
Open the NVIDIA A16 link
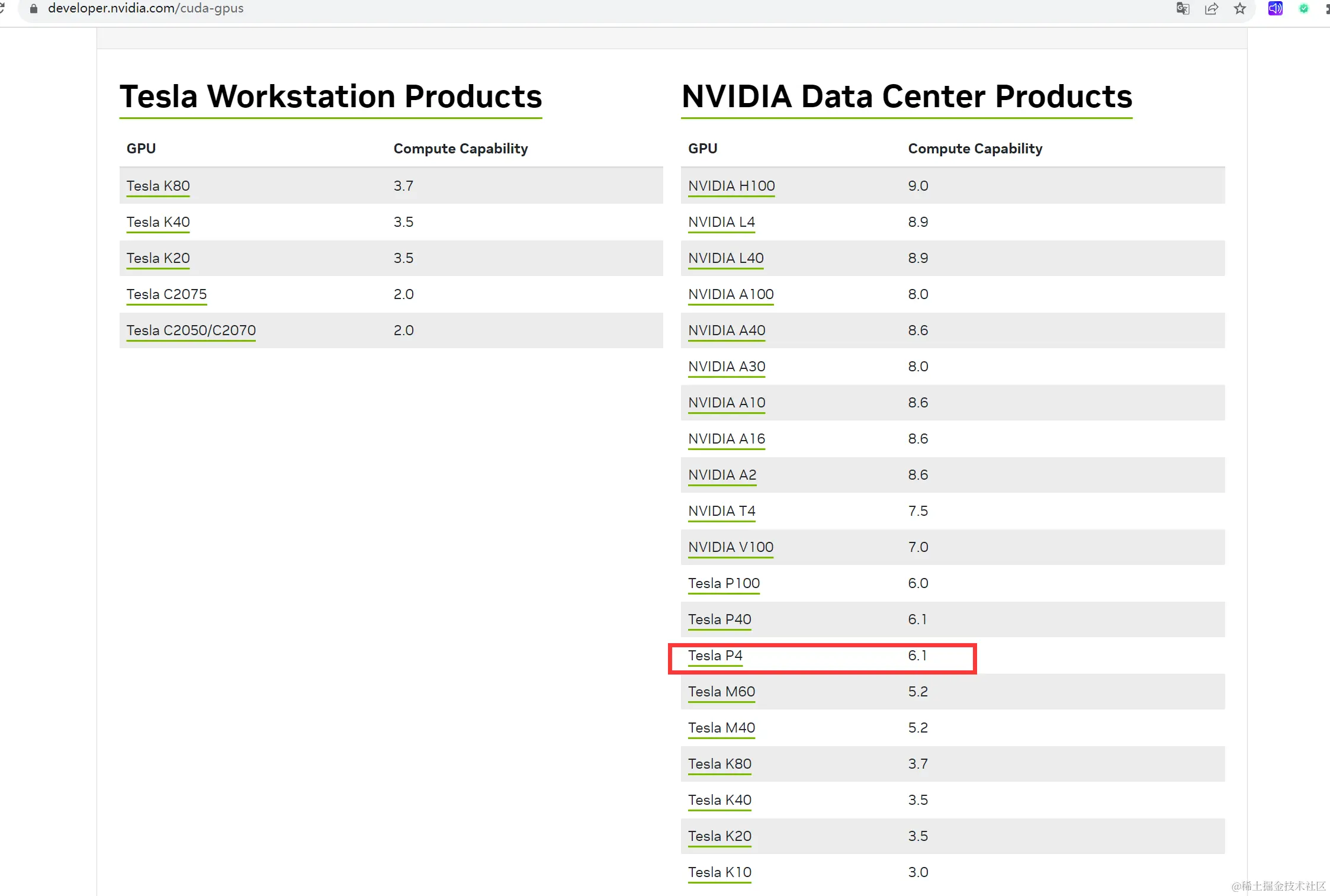(x=727, y=439)
